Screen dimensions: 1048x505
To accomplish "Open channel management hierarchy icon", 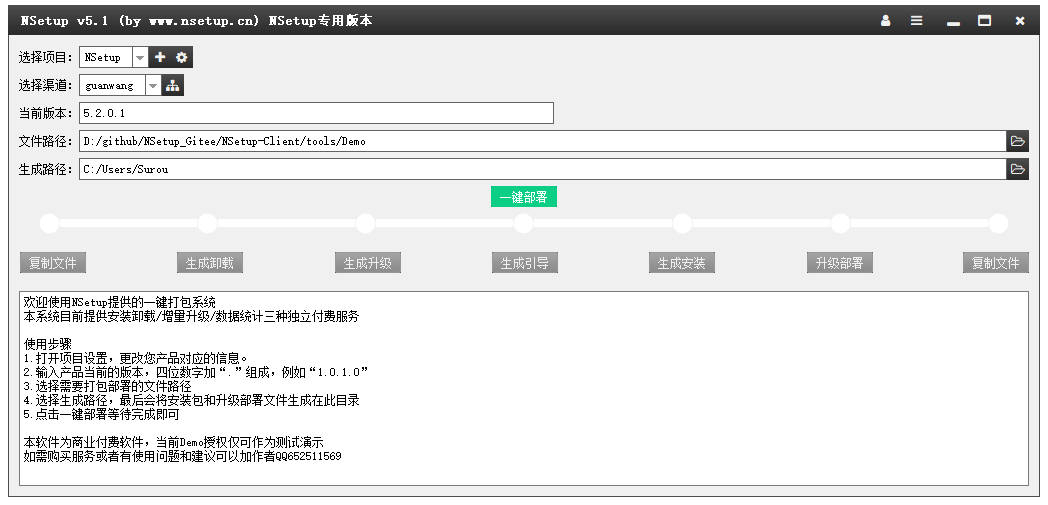I will 173,86.
